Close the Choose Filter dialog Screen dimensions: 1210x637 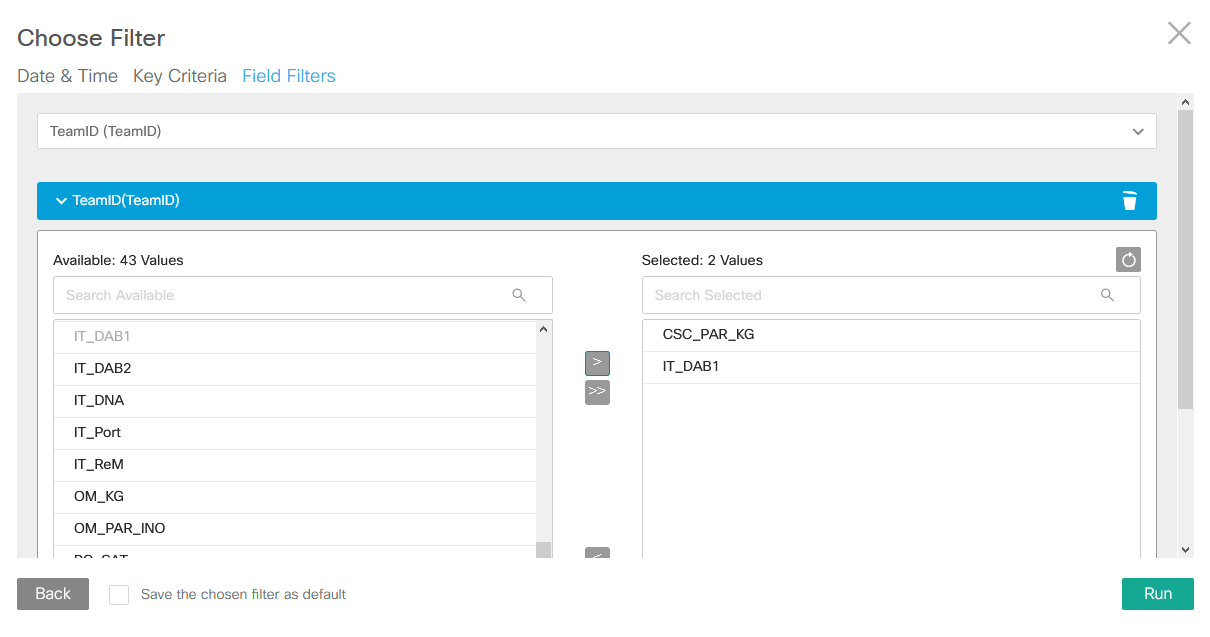click(x=1179, y=33)
